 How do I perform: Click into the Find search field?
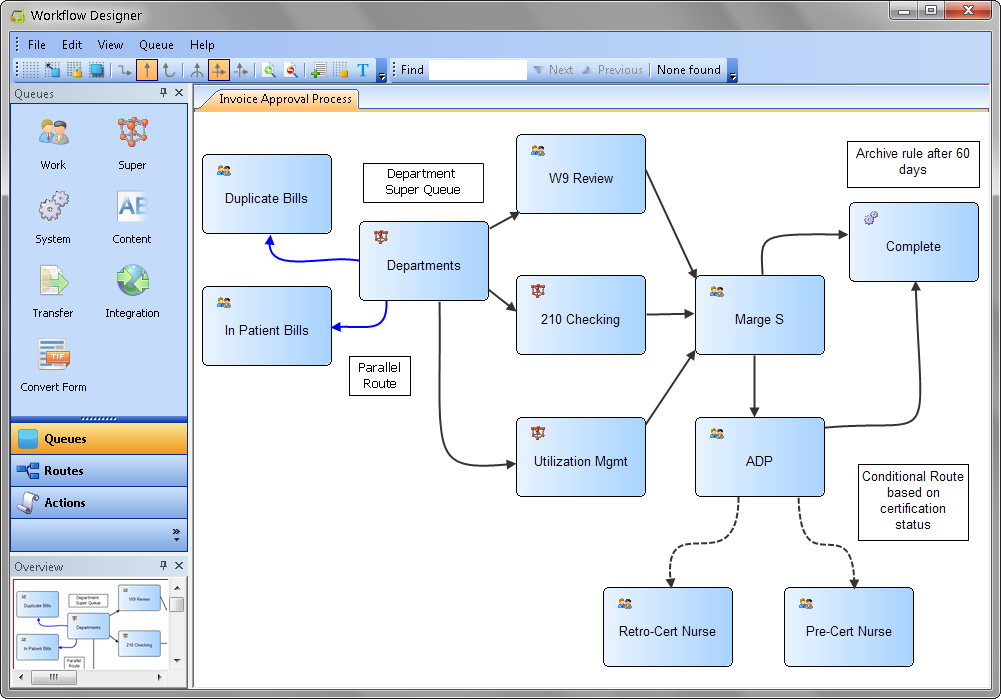478,70
